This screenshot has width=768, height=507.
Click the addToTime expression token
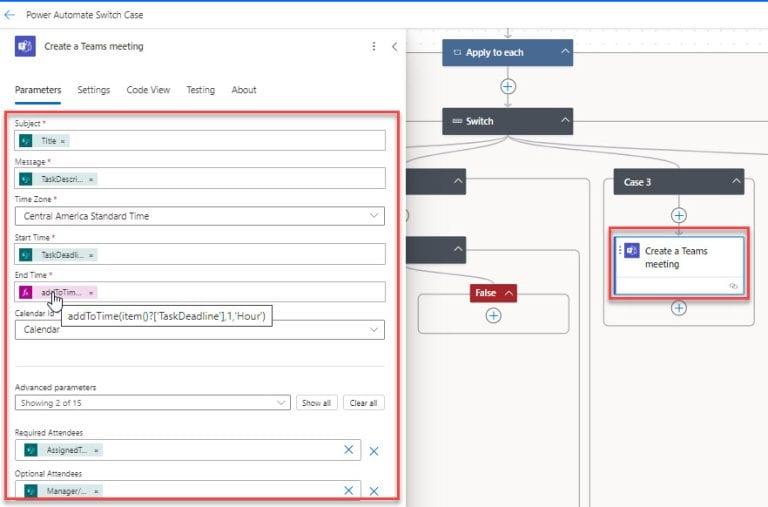coord(58,292)
